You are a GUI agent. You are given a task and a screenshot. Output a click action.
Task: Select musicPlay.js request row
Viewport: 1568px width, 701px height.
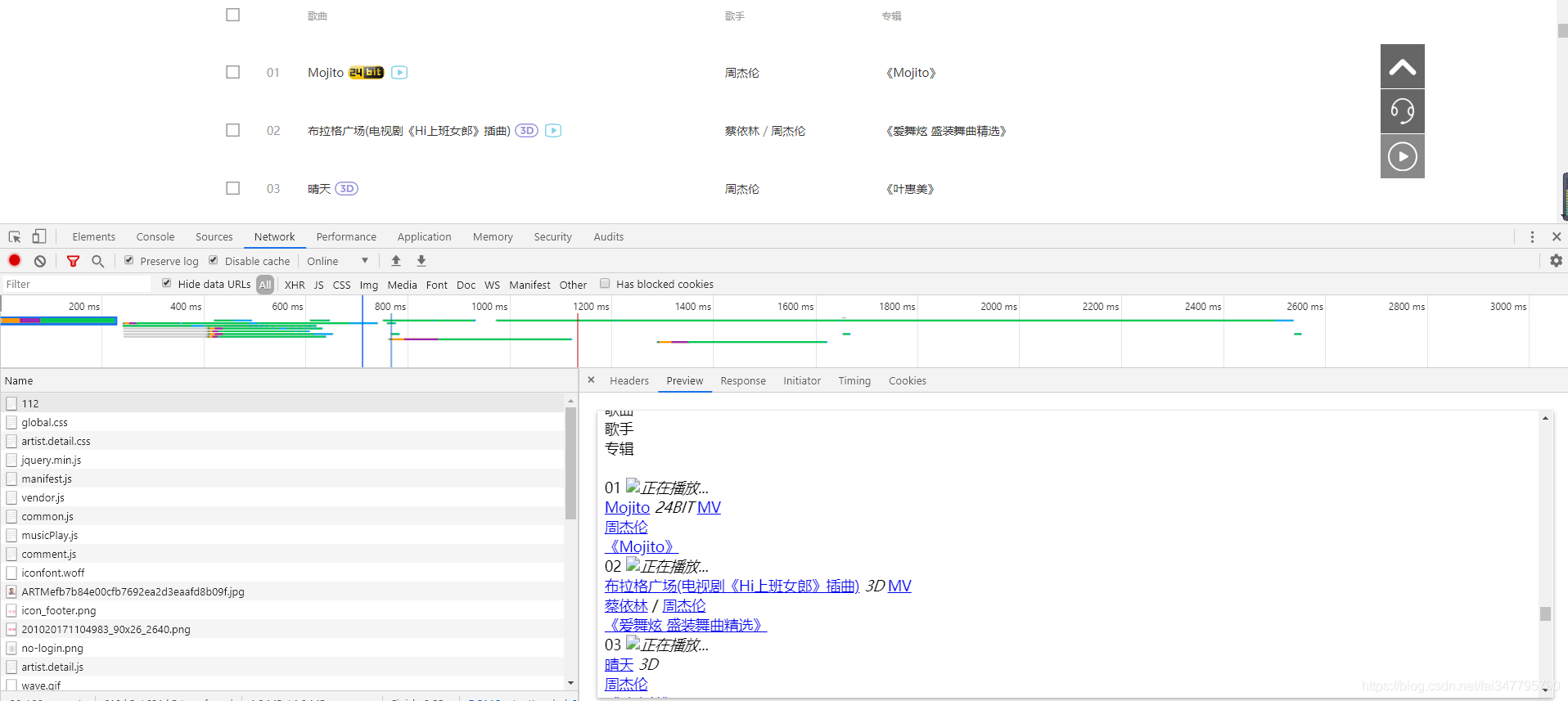283,535
